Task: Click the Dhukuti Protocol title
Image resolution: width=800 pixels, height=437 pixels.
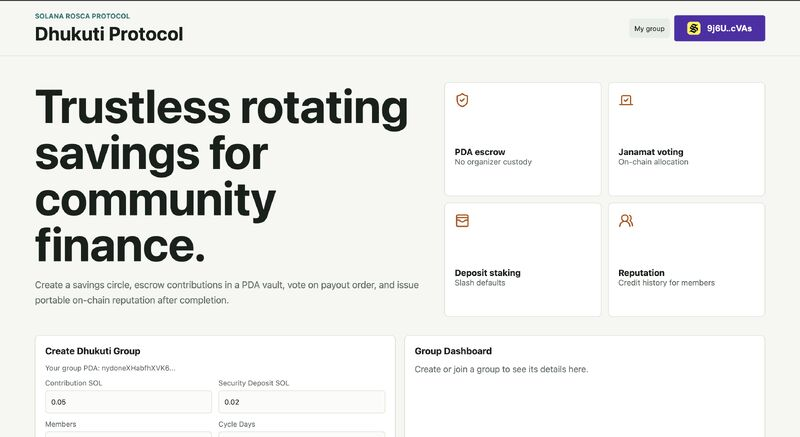Action: (109, 34)
